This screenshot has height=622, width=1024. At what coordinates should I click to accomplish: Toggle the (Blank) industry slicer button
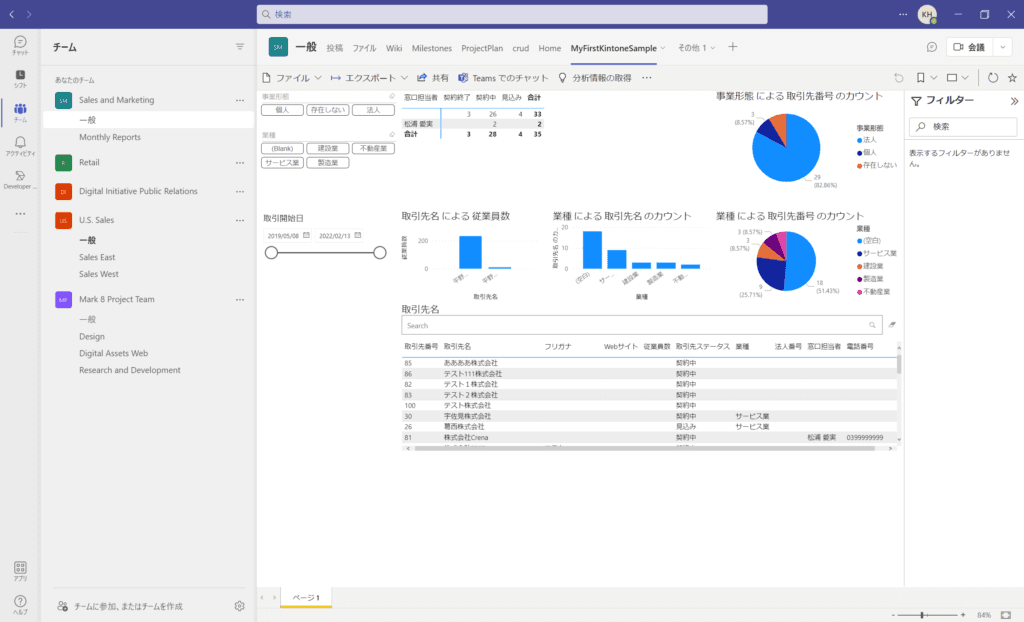coord(282,148)
